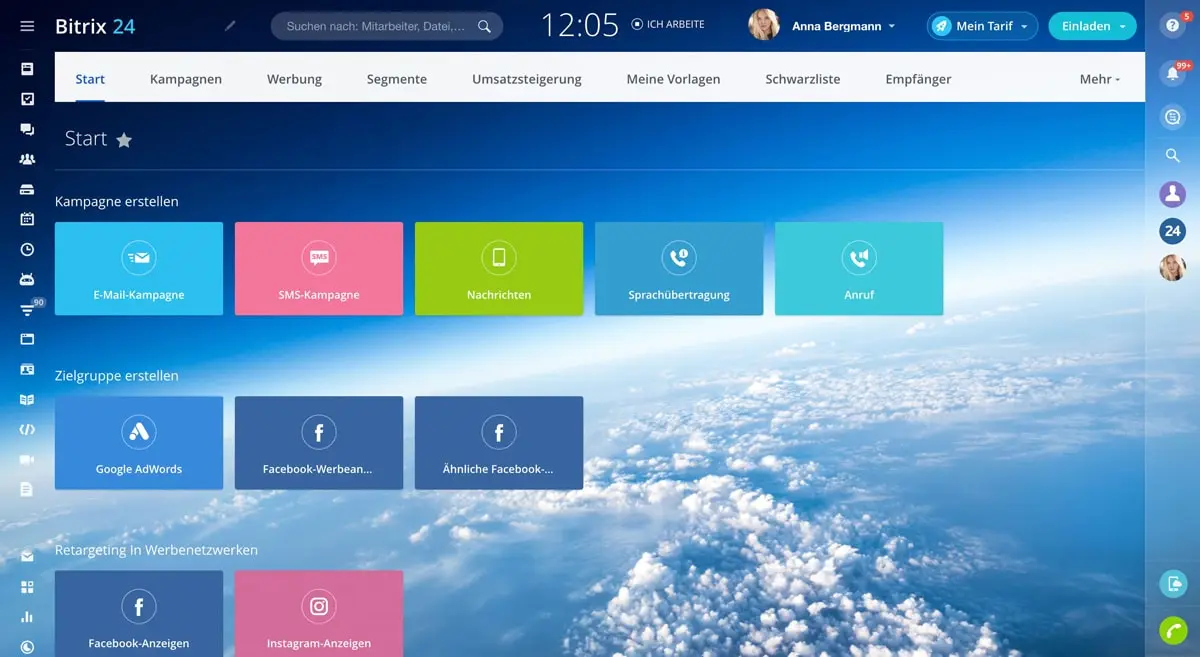Click the star to favorite Start page
The height and width of the screenshot is (657, 1200).
[124, 140]
